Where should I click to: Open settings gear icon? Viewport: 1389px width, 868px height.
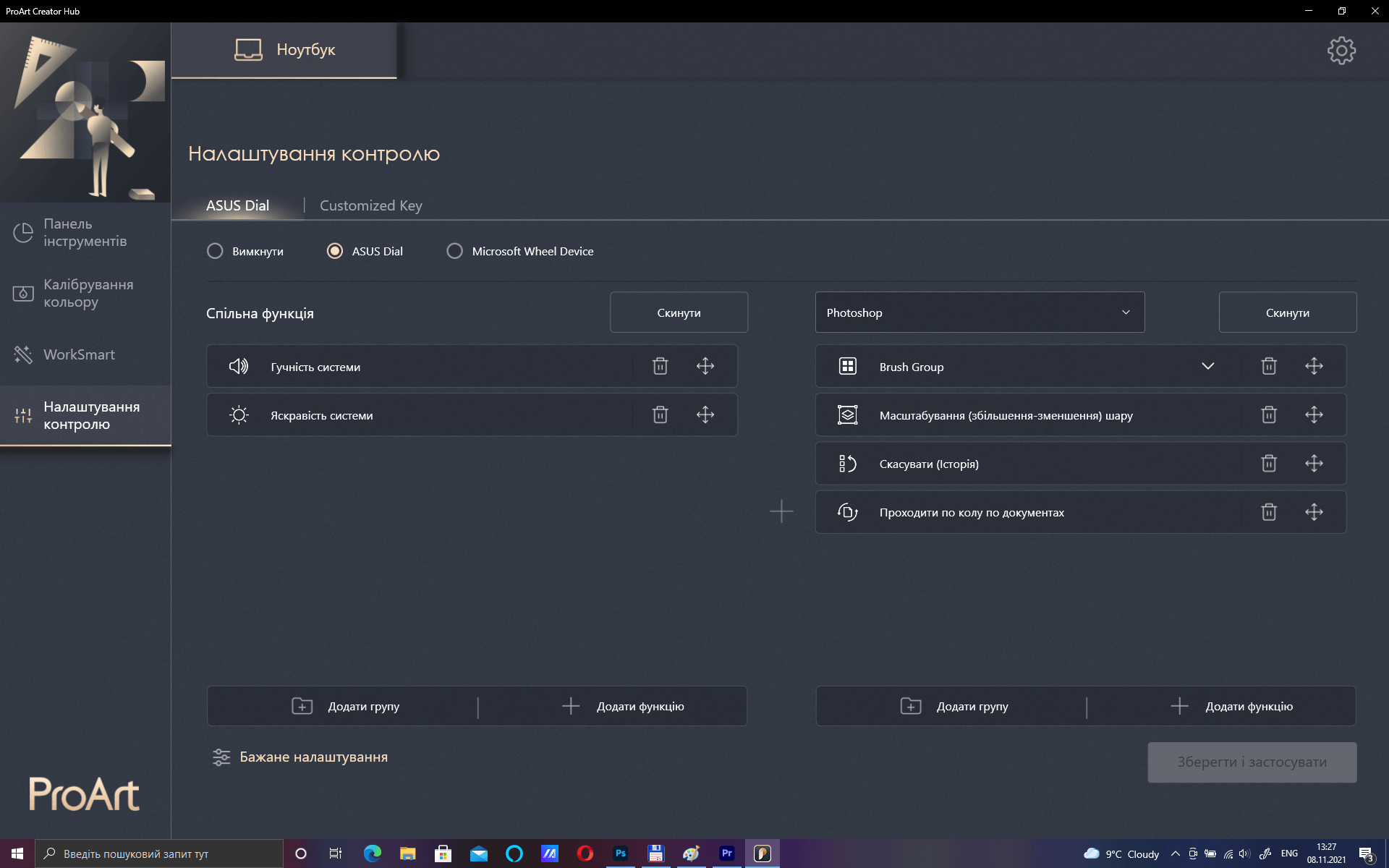(1341, 51)
